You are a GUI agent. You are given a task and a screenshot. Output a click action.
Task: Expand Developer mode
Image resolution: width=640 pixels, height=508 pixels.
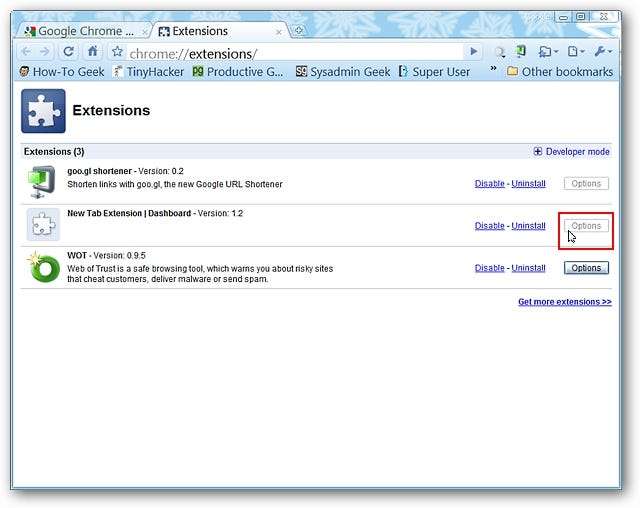coord(571,152)
